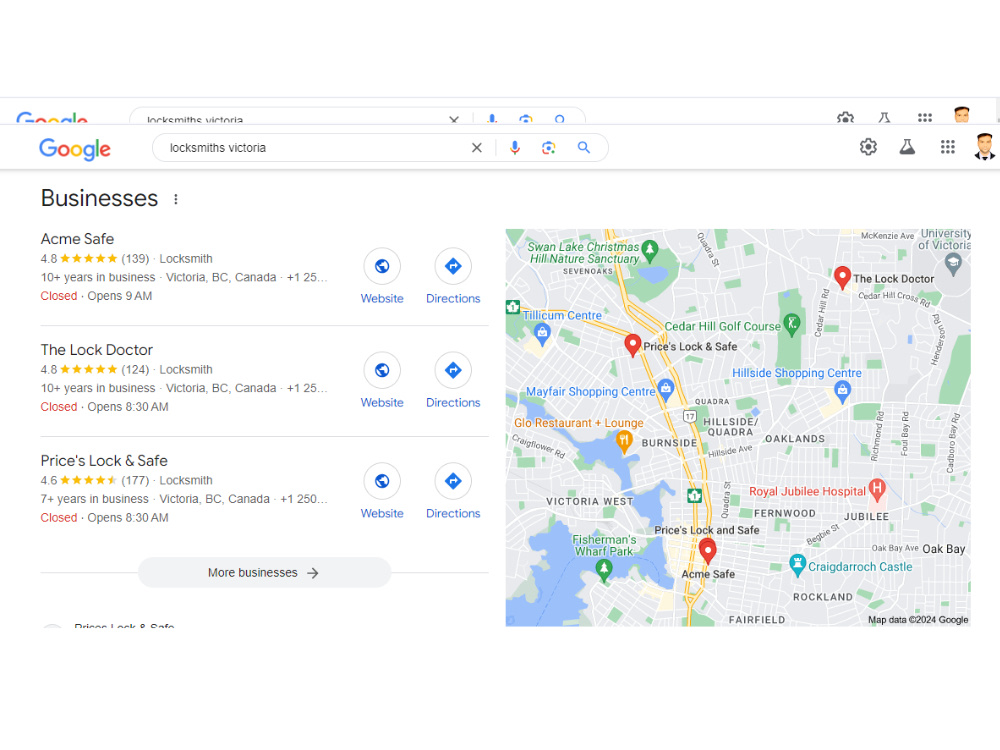The image size is (1000, 750).
Task: Open The Lock Doctor business title
Action: [x=97, y=349]
